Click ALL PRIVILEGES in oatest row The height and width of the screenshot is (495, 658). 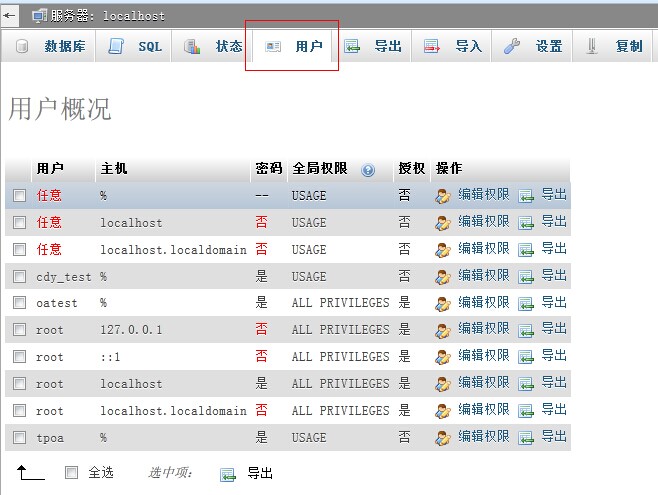(340, 303)
